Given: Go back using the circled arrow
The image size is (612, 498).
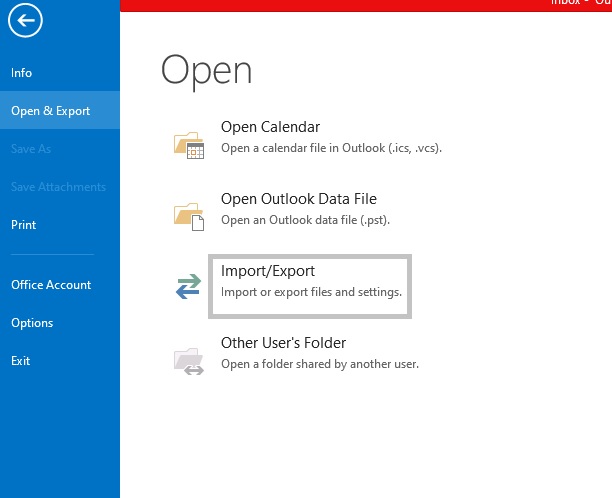Looking at the screenshot, I should (25, 20).
